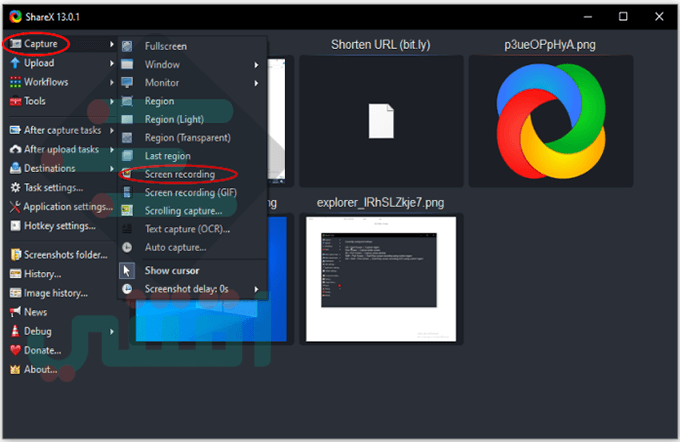This screenshot has width=680, height=442.
Task: Click the Region capture icon
Action: coord(127,101)
